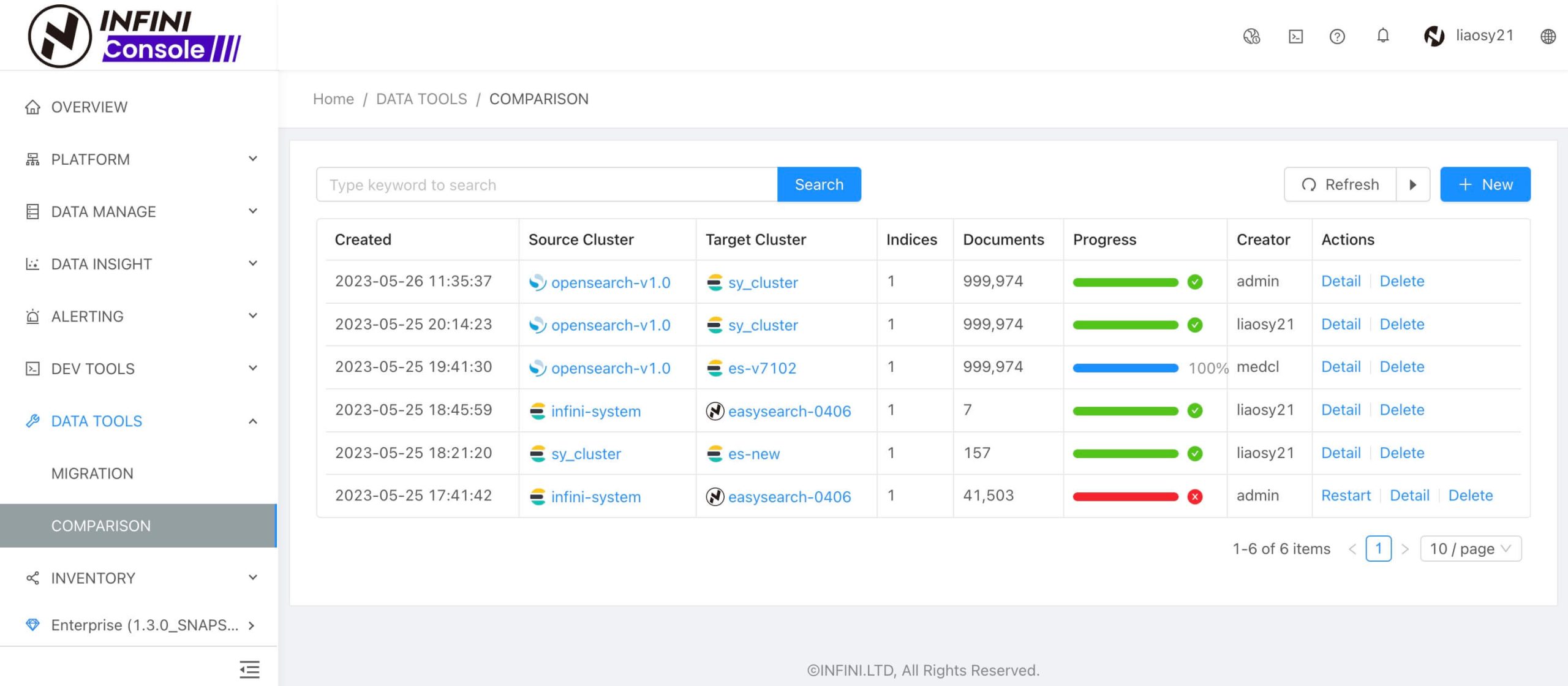
Task: Open the command terminal icon in header
Action: pos(1295,37)
